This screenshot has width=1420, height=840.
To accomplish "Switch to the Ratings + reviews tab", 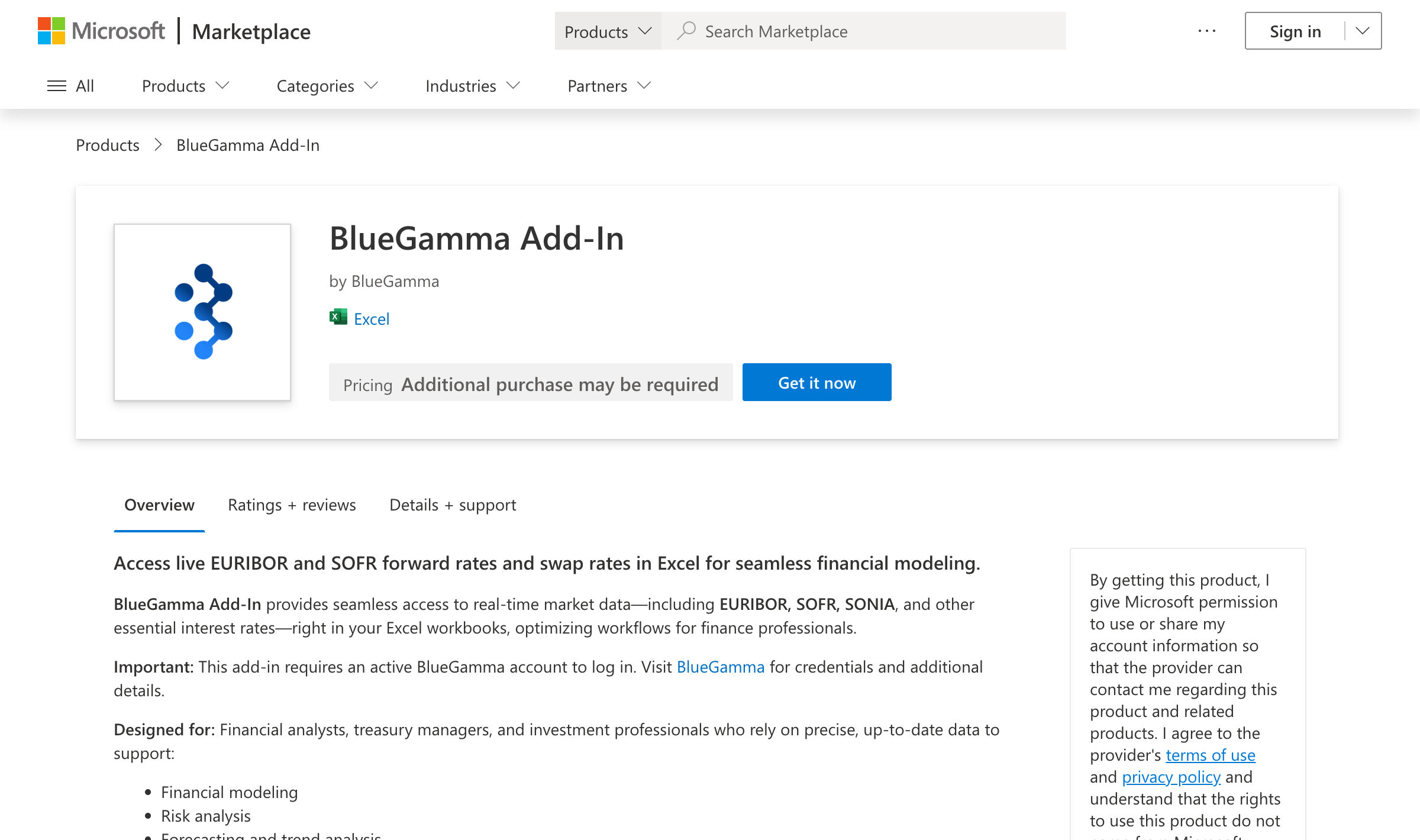I will point(292,505).
